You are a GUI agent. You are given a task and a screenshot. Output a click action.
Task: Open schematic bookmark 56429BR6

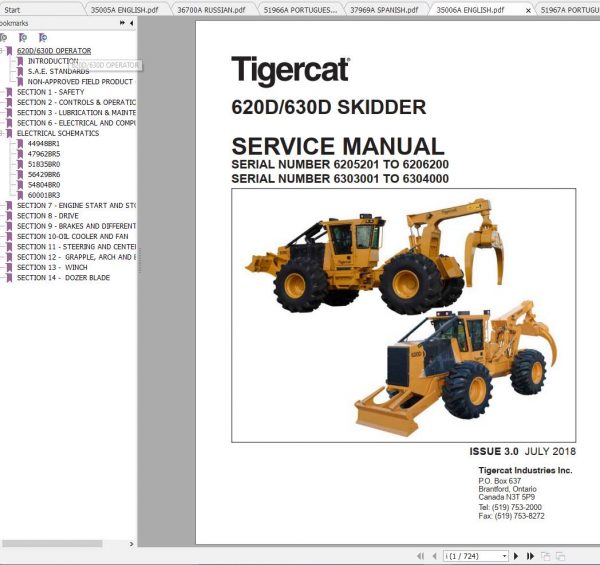(x=44, y=175)
